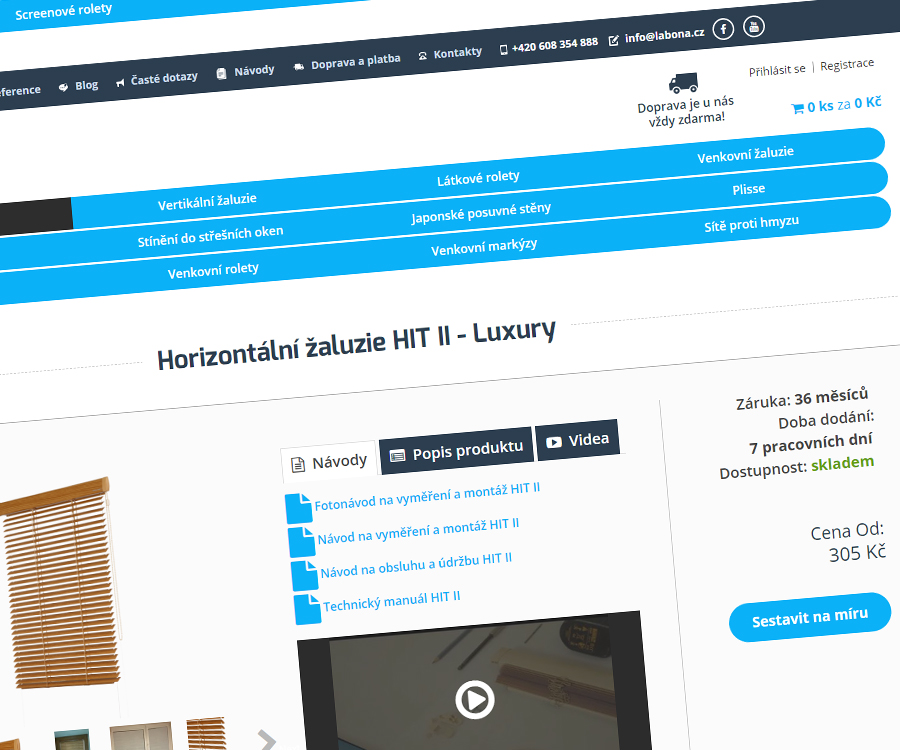900x750 pixels.
Task: Click Přihlásit se link
Action: 777,70
